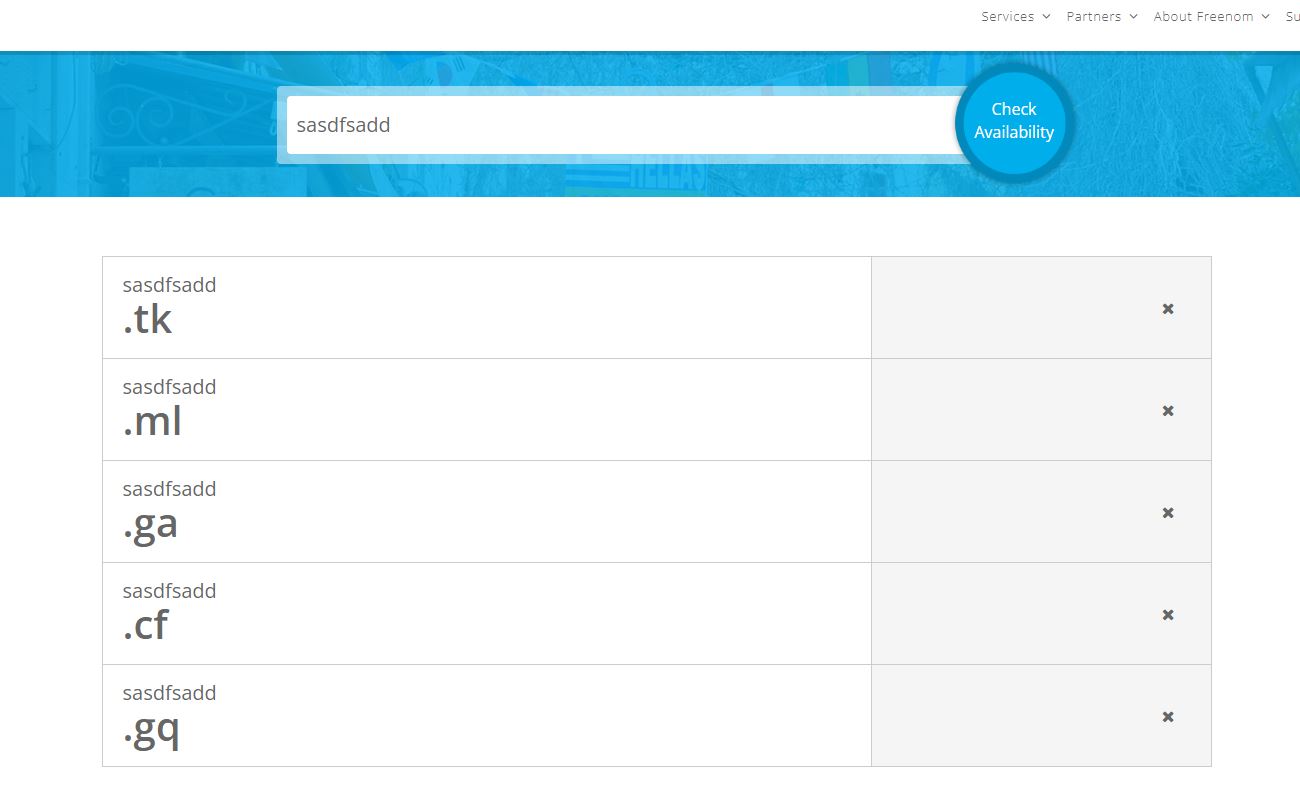The height and width of the screenshot is (789, 1300).
Task: Open the About Freenom dropdown menu
Action: [1211, 16]
